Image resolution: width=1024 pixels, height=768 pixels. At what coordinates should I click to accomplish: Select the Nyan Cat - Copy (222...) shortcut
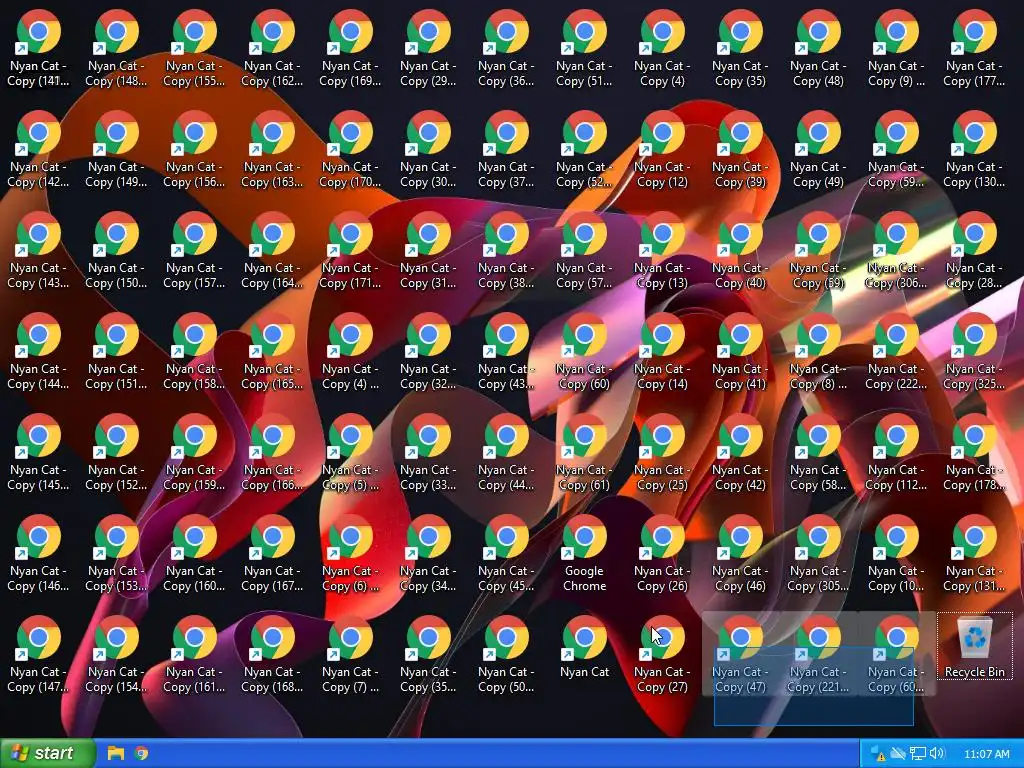point(896,351)
